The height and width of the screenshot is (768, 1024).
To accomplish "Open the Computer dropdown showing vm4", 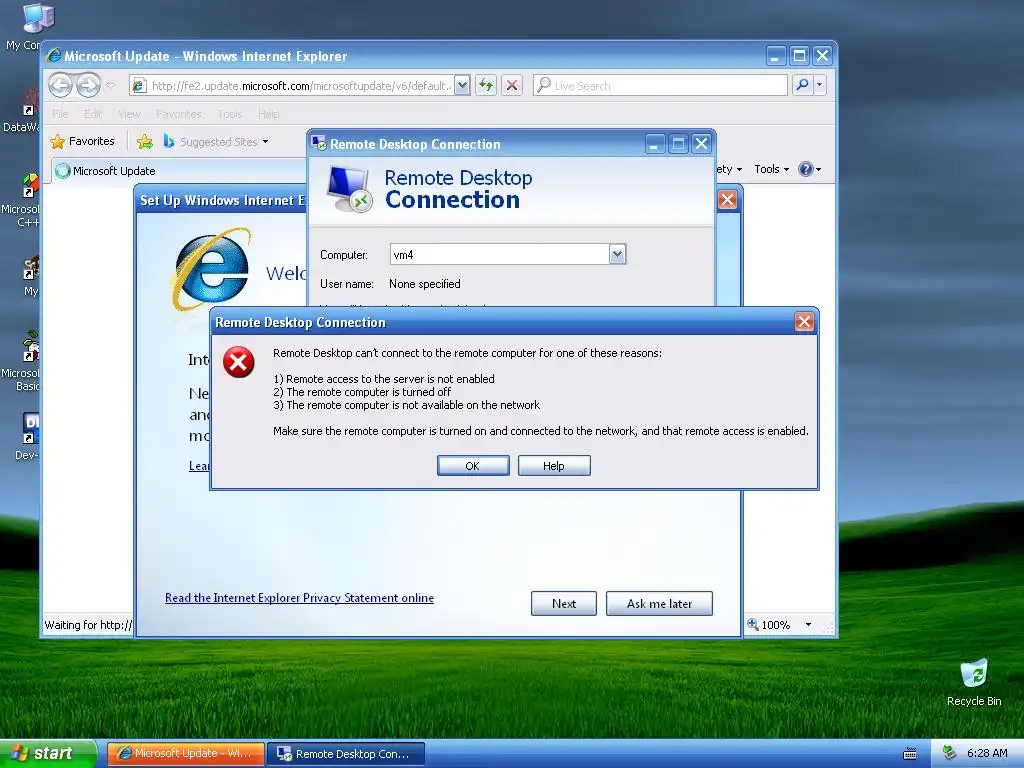I will click(617, 254).
